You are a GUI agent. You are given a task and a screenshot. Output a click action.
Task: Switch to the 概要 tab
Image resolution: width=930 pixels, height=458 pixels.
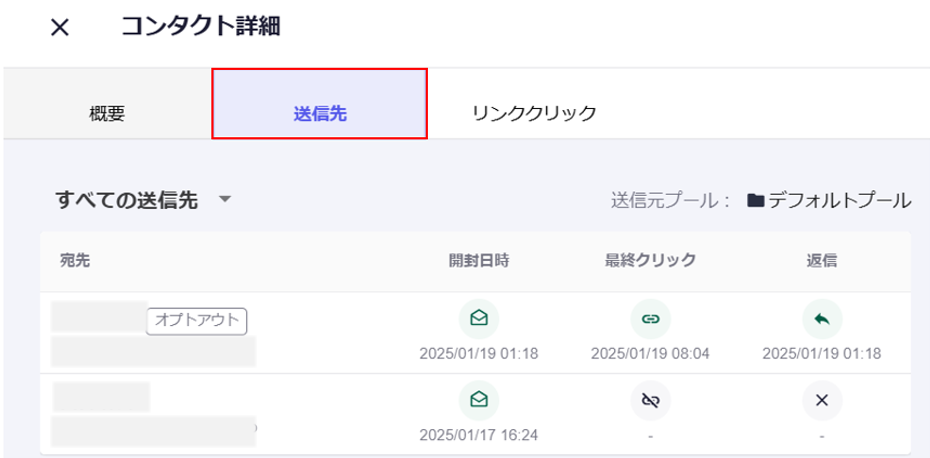click(107, 113)
